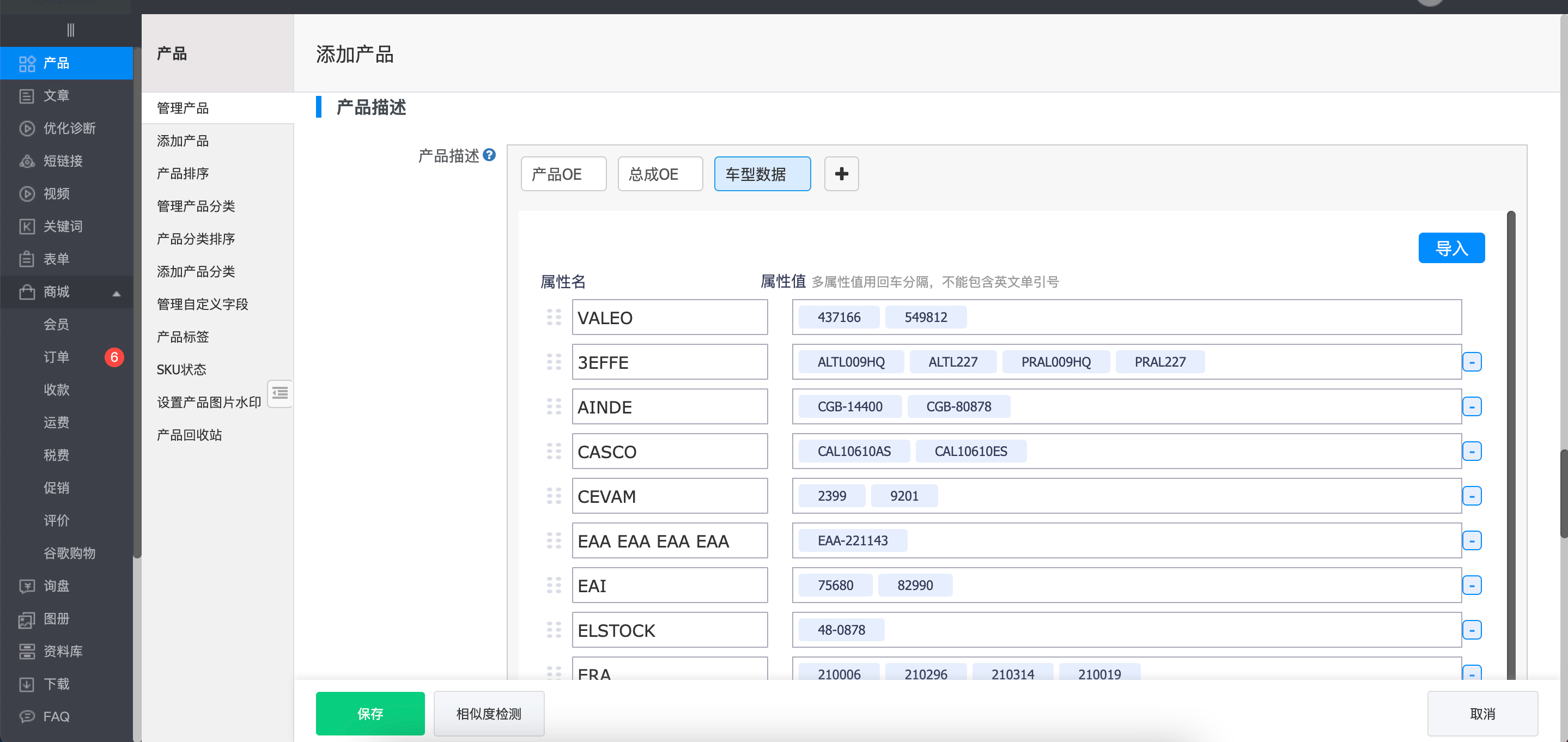Switch to the 产品OE tab
The height and width of the screenshot is (742, 1568).
[x=563, y=174]
